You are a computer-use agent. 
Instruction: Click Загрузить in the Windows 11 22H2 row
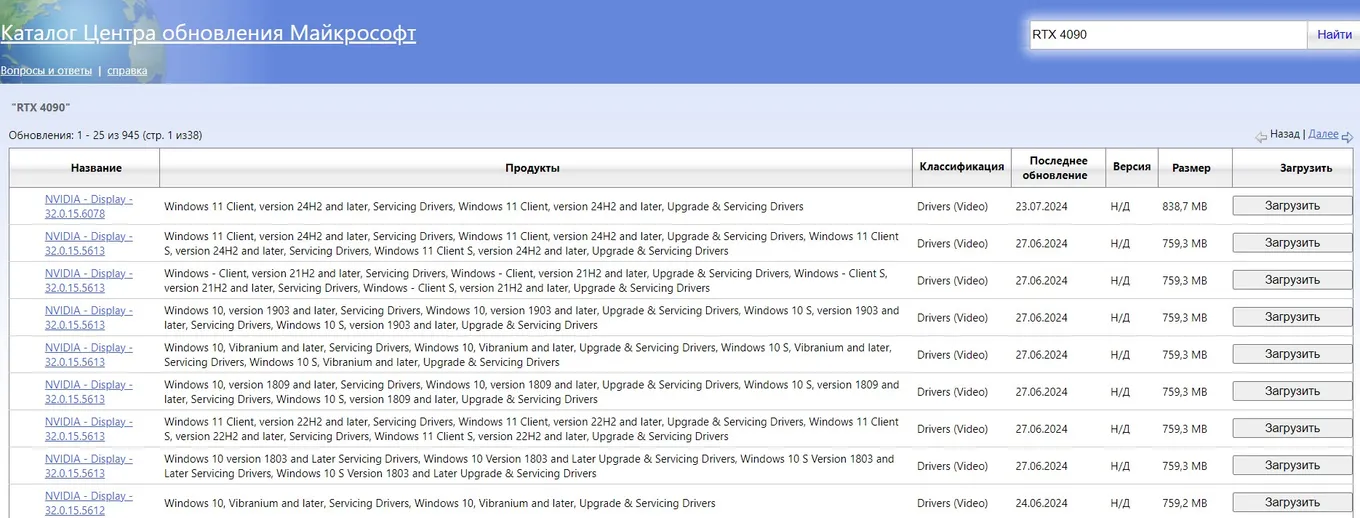1292,428
